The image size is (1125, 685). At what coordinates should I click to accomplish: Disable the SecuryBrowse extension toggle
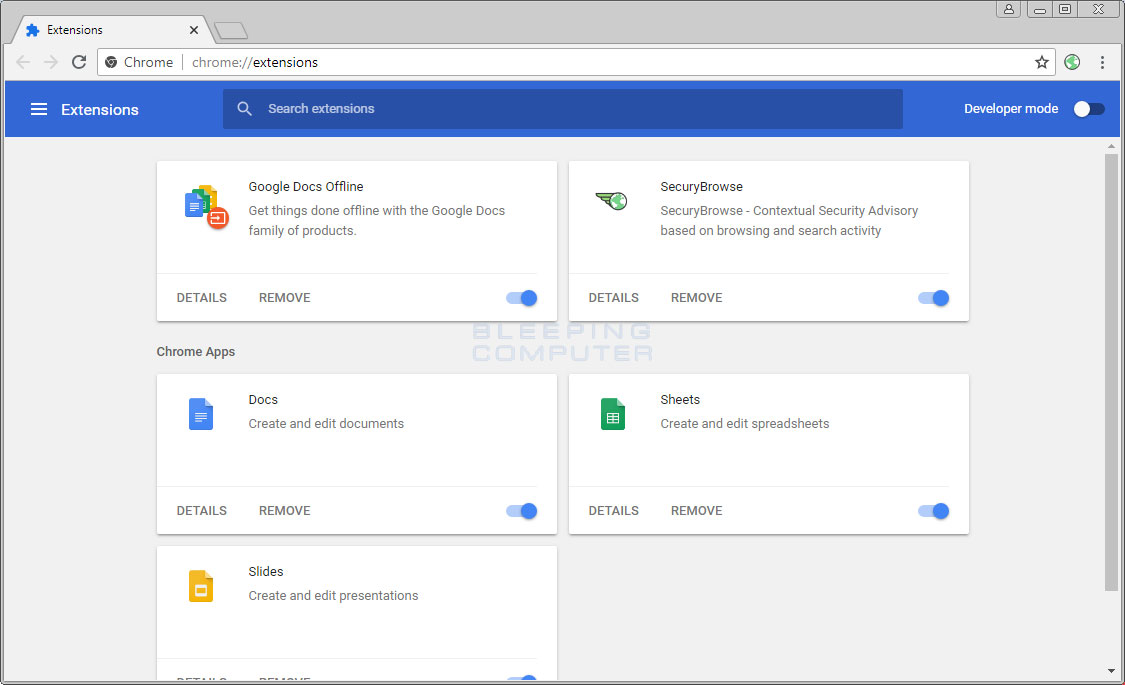933,297
